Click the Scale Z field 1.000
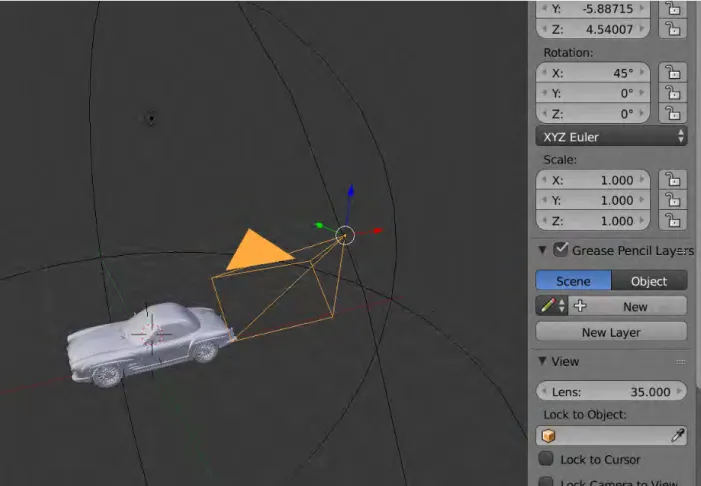701x486 pixels. click(x=593, y=220)
